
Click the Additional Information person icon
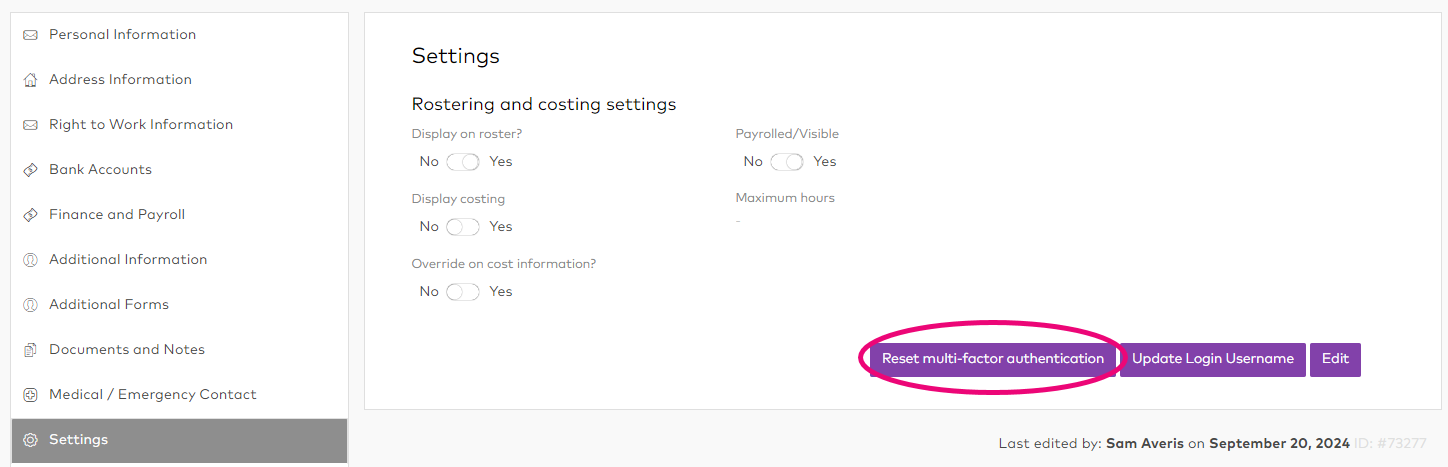[30, 260]
